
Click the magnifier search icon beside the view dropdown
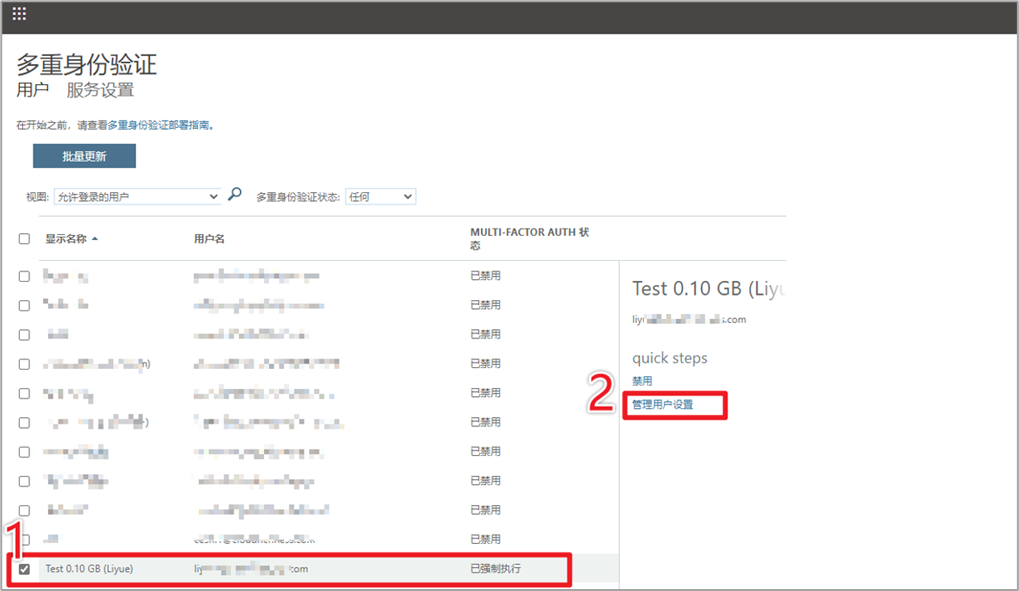pos(235,195)
